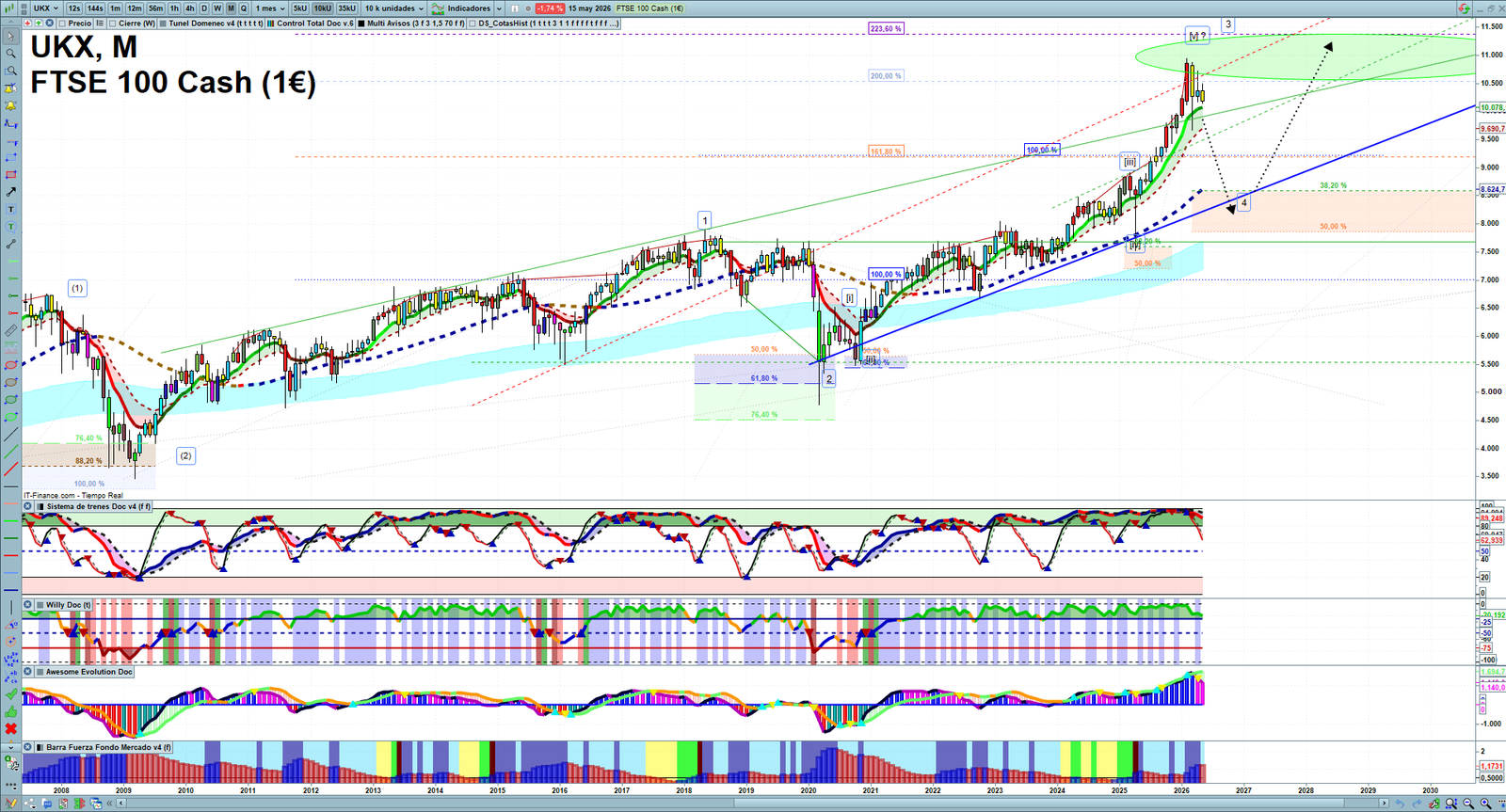Select the quarterly Q timeframe
This screenshot has width=1506, height=812.
tap(243, 8)
